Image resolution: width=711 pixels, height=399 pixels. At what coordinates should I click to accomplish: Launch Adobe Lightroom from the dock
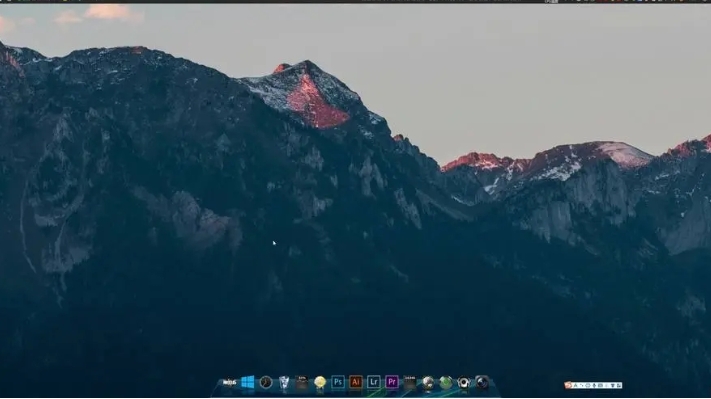point(374,382)
